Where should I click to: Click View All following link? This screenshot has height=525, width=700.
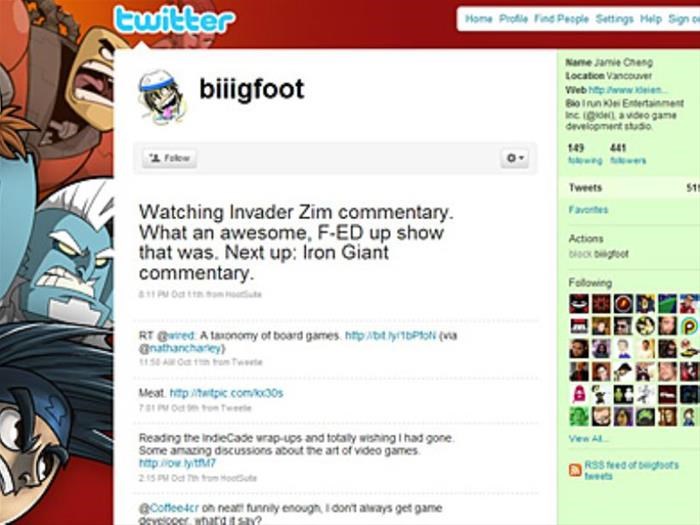588,439
